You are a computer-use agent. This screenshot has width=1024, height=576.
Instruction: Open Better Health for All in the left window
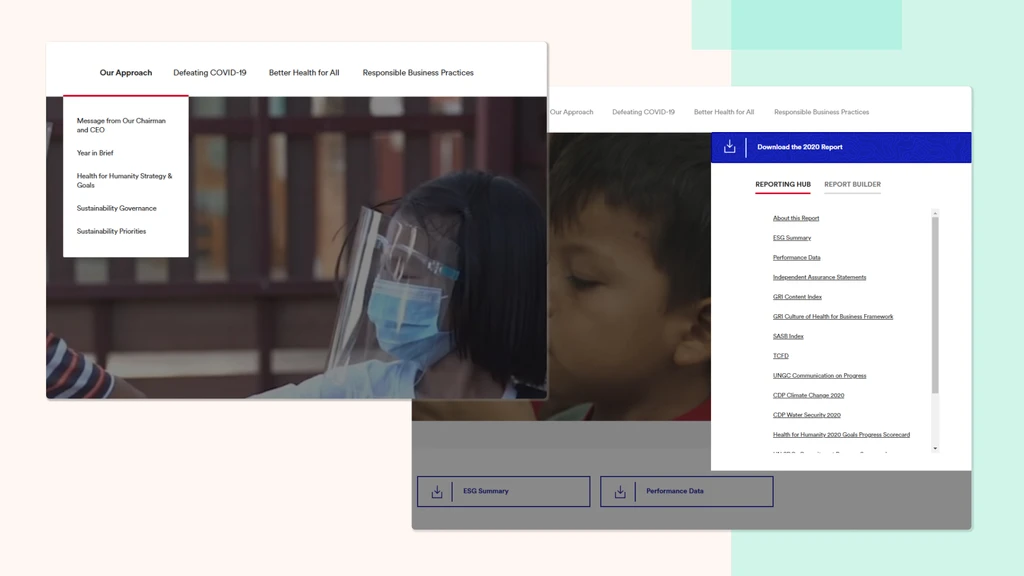coord(304,73)
